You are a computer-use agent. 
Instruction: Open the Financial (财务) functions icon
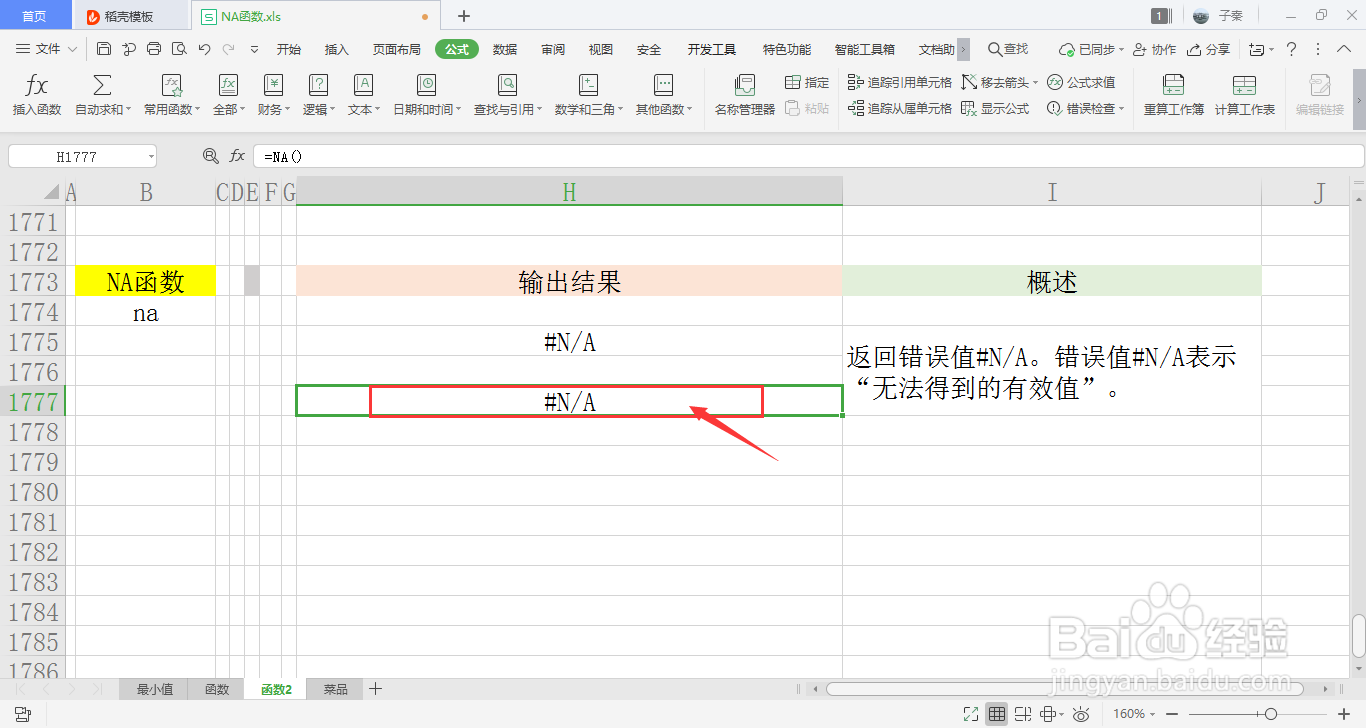click(272, 95)
